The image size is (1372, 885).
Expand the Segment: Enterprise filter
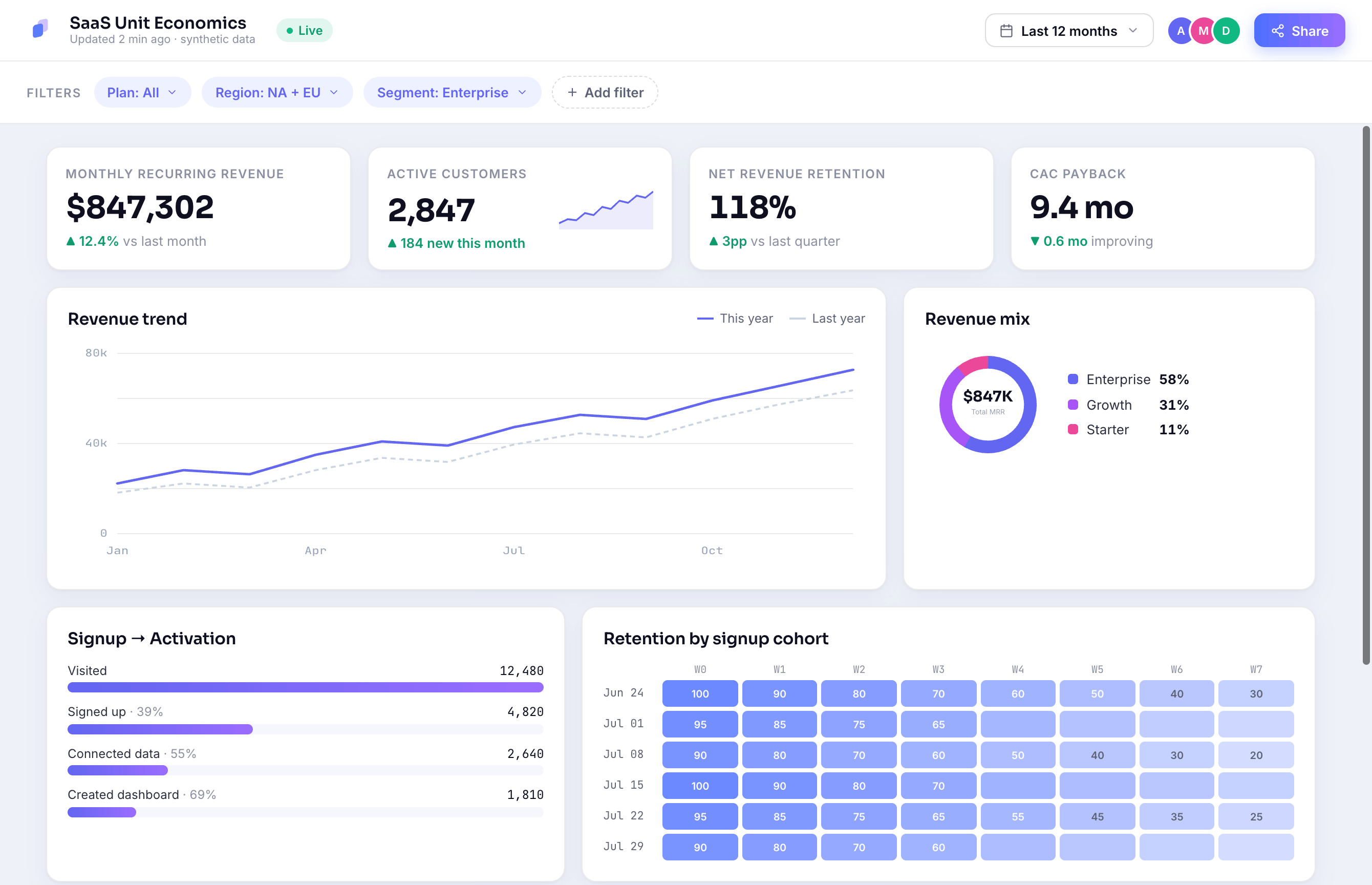[x=452, y=93]
